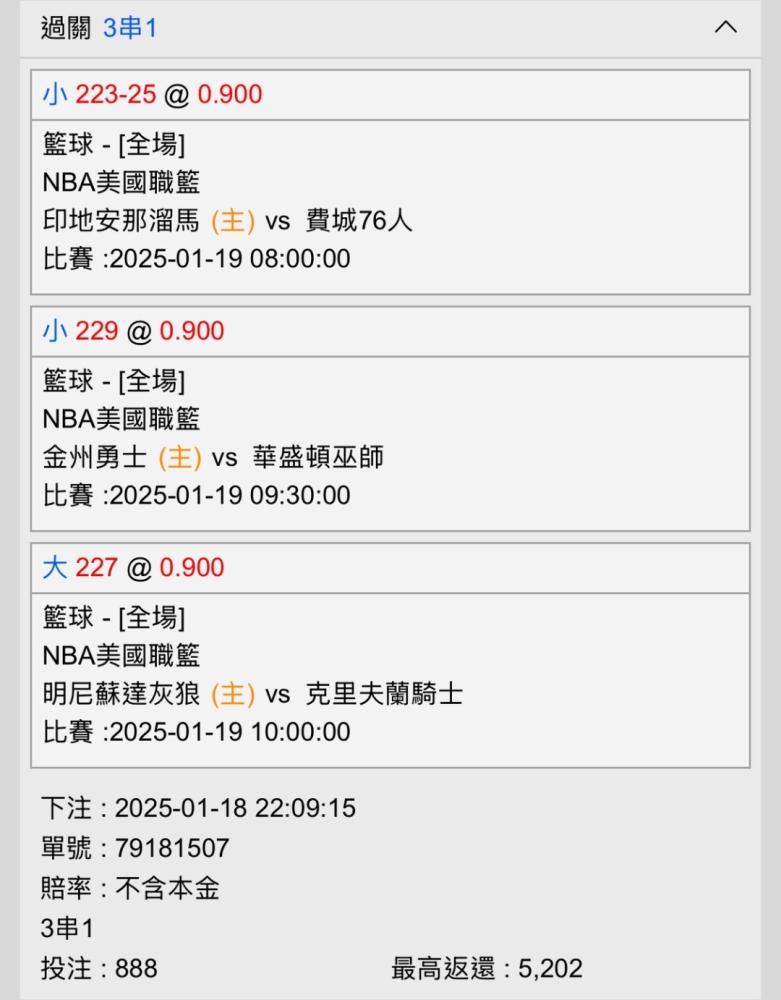Select the 大 227 @ 0.900 bet header
The width and height of the screenshot is (781, 1000).
(x=390, y=568)
